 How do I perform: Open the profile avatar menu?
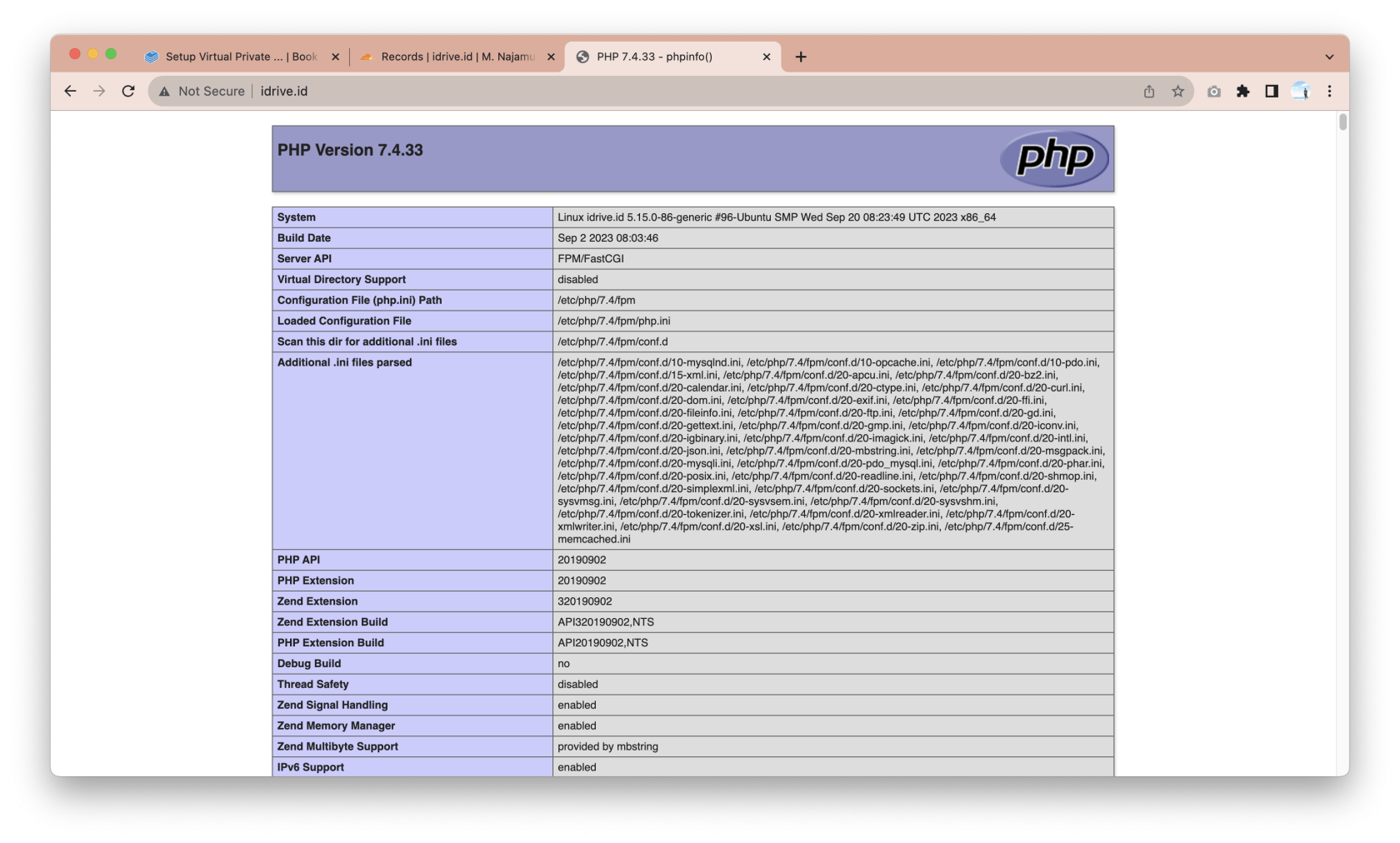[1301, 91]
